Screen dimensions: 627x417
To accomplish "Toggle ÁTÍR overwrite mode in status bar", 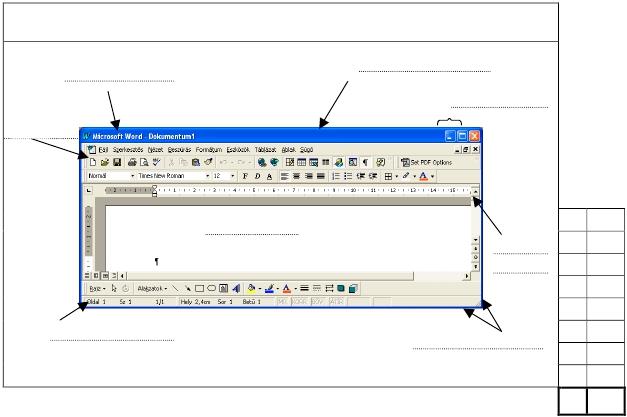I will click(337, 302).
